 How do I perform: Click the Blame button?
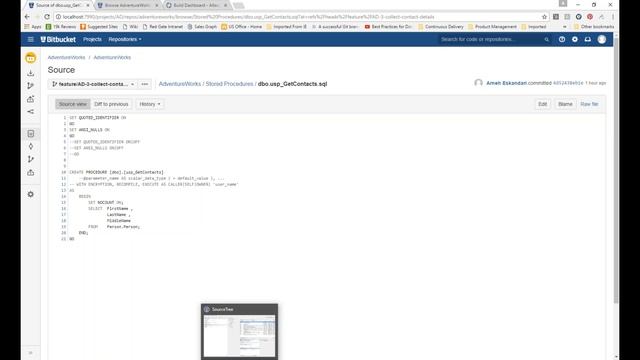pyautogui.click(x=565, y=104)
